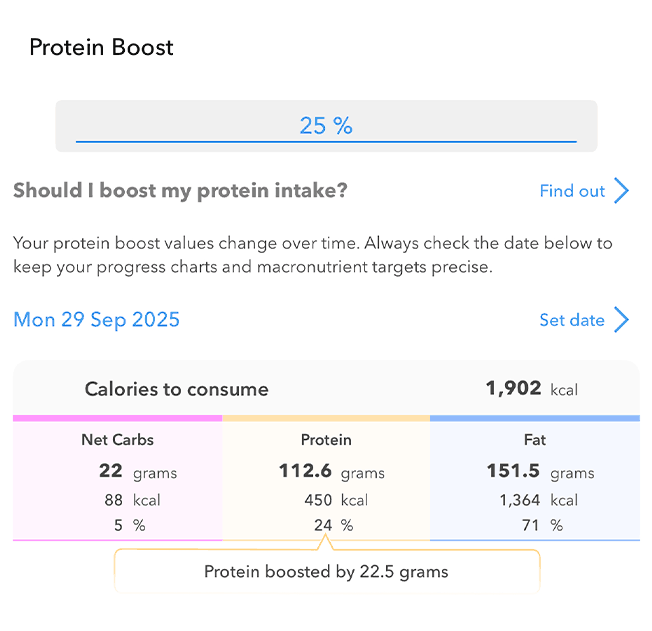Tap the Set date link
The height and width of the screenshot is (631, 652).
[x=572, y=320]
